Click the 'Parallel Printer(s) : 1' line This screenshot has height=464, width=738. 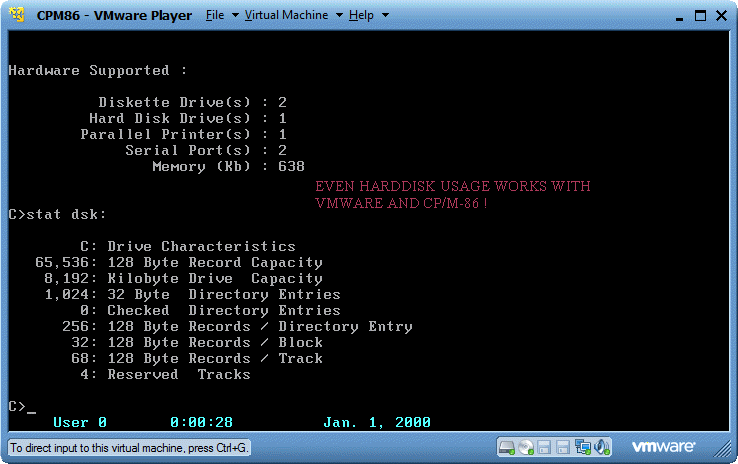click(184, 135)
